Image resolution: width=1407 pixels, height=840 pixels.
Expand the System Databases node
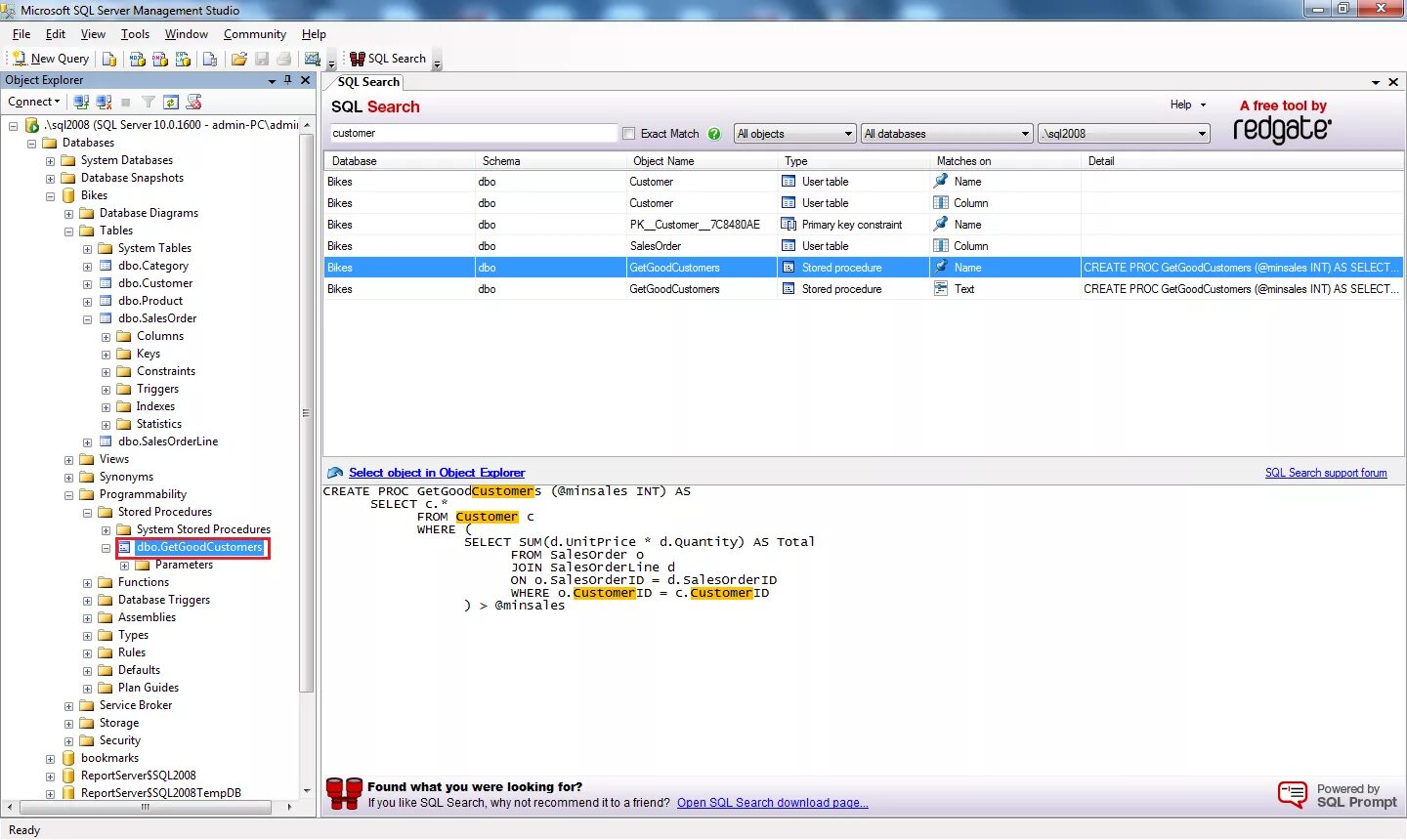[50, 161]
